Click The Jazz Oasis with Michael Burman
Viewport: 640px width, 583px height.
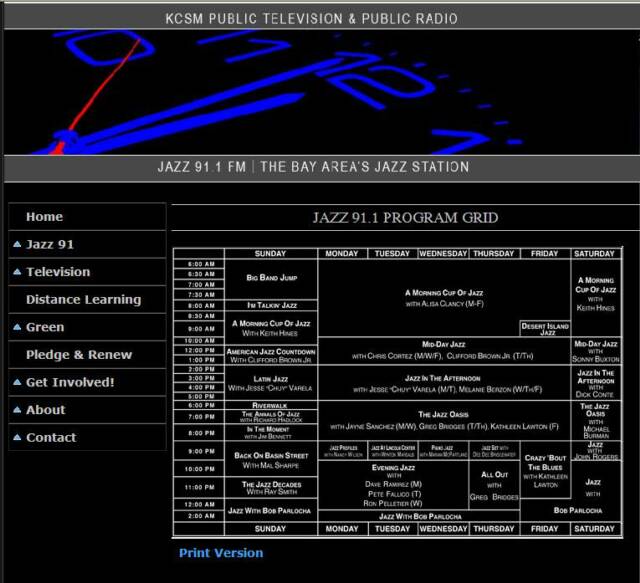click(596, 420)
